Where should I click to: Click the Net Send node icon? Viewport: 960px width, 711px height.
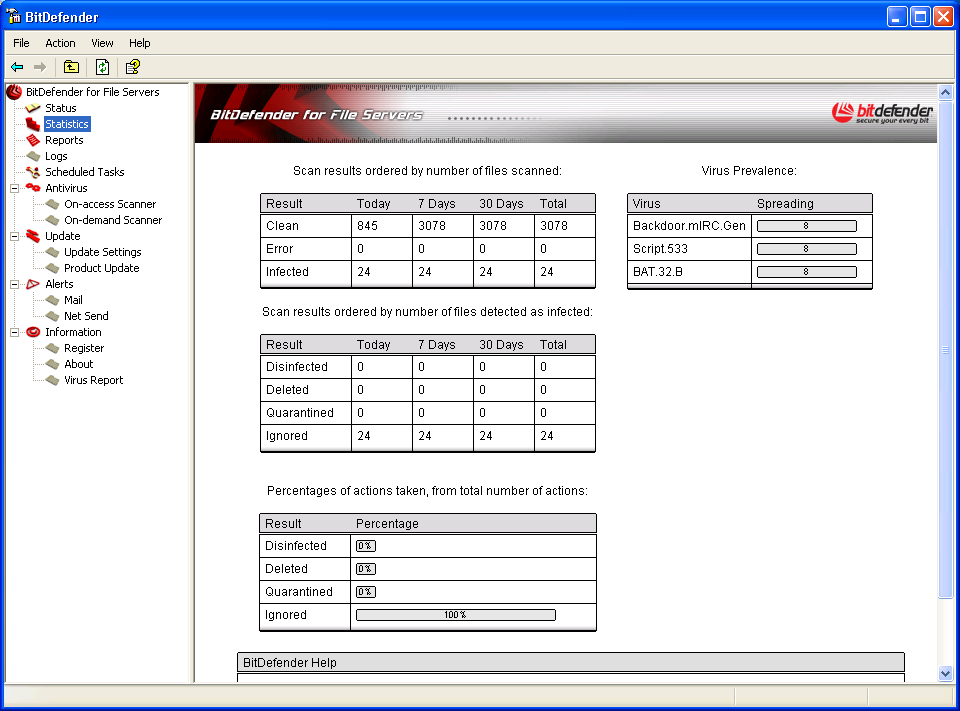tap(53, 316)
